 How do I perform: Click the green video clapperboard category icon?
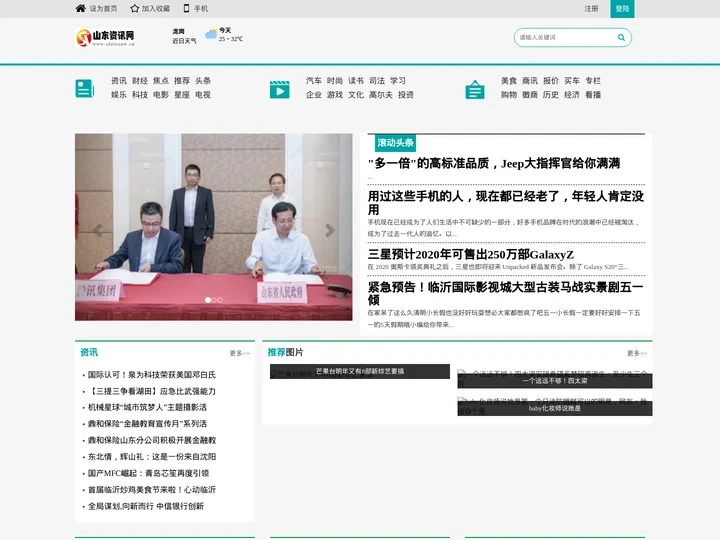tap(280, 89)
